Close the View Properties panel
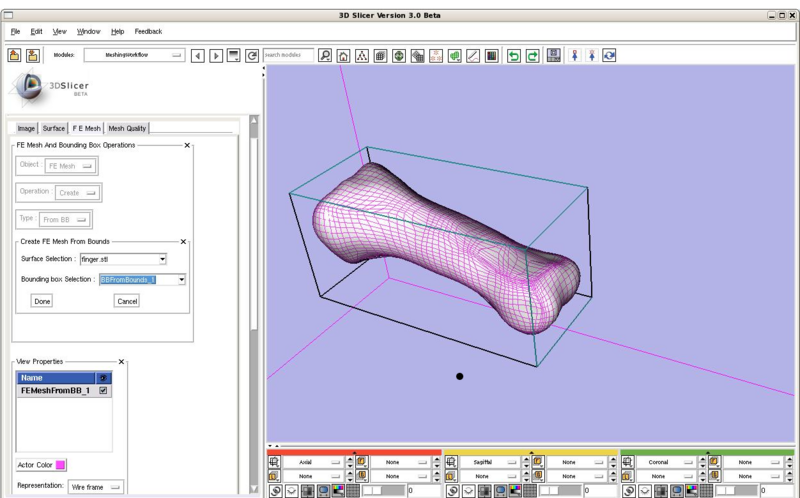The height and width of the screenshot is (498, 800). [121, 361]
